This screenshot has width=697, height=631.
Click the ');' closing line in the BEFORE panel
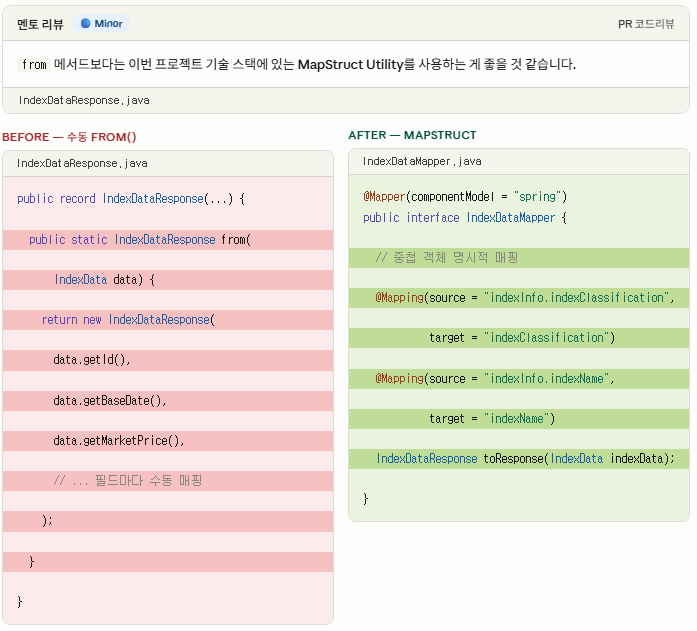tap(168, 521)
